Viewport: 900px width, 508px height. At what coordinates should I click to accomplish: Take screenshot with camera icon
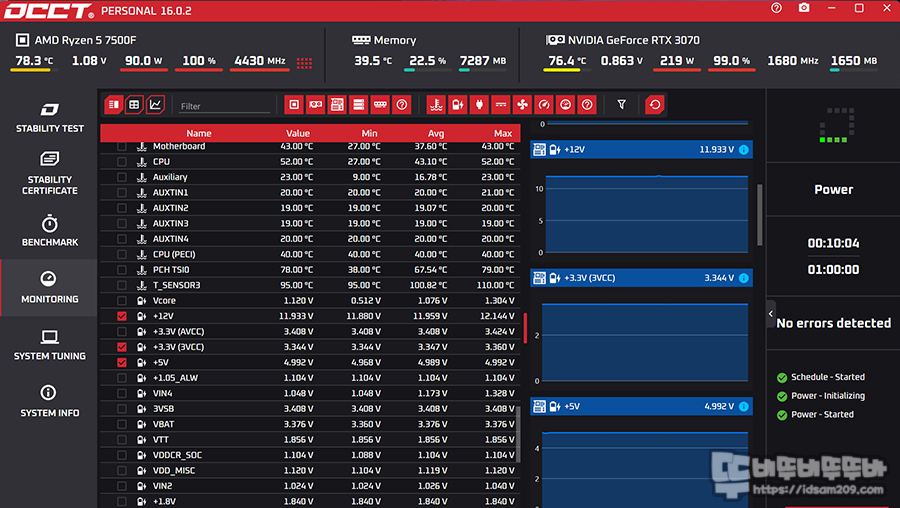[x=804, y=8]
